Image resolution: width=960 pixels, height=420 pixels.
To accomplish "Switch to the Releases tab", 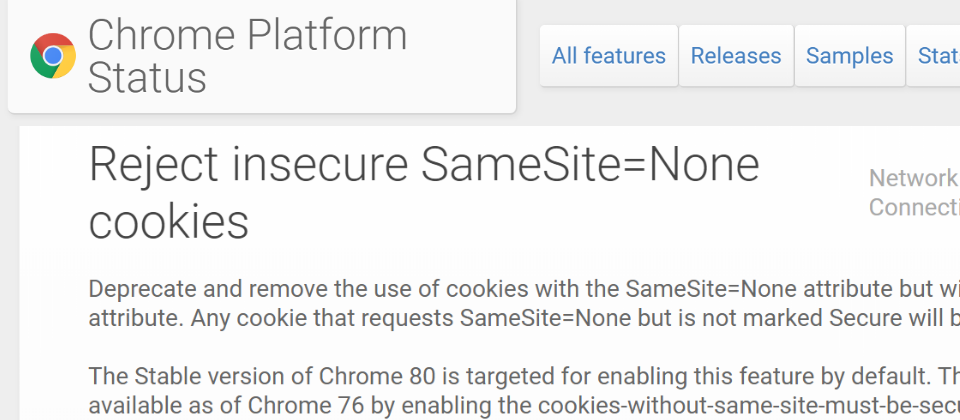I will (x=736, y=56).
